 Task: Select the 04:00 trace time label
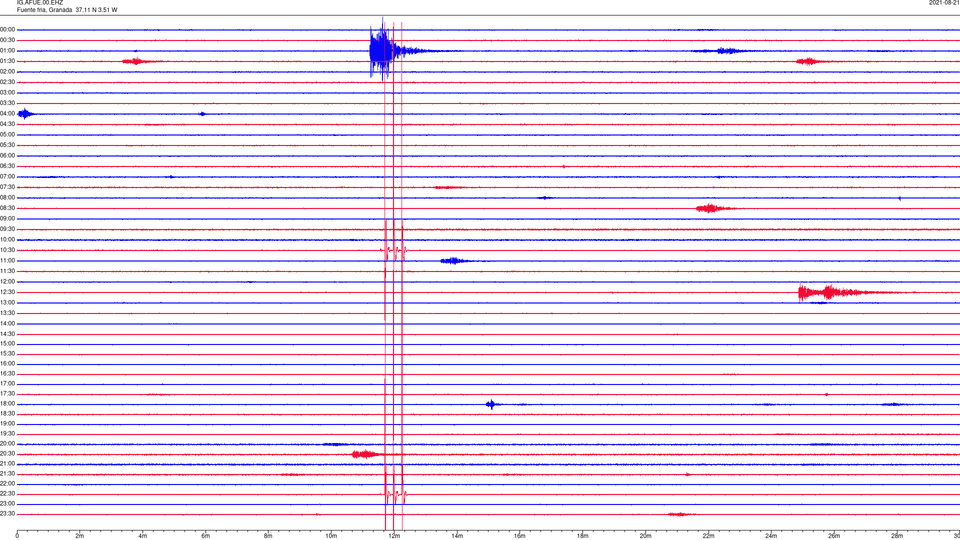coord(8,114)
